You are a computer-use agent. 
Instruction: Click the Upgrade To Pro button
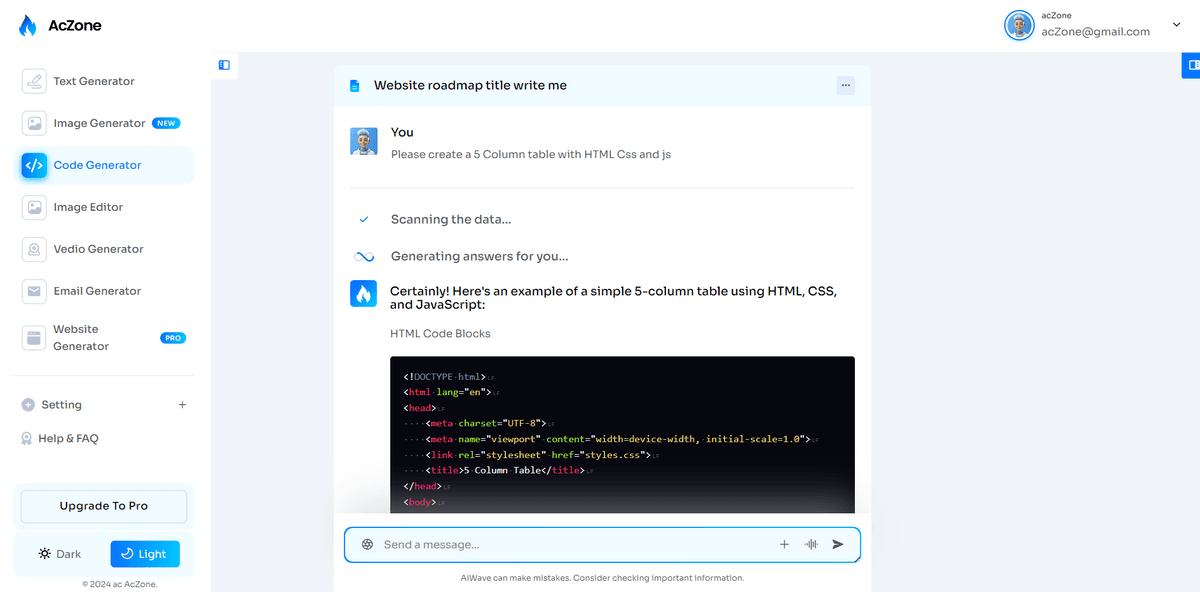[104, 506]
